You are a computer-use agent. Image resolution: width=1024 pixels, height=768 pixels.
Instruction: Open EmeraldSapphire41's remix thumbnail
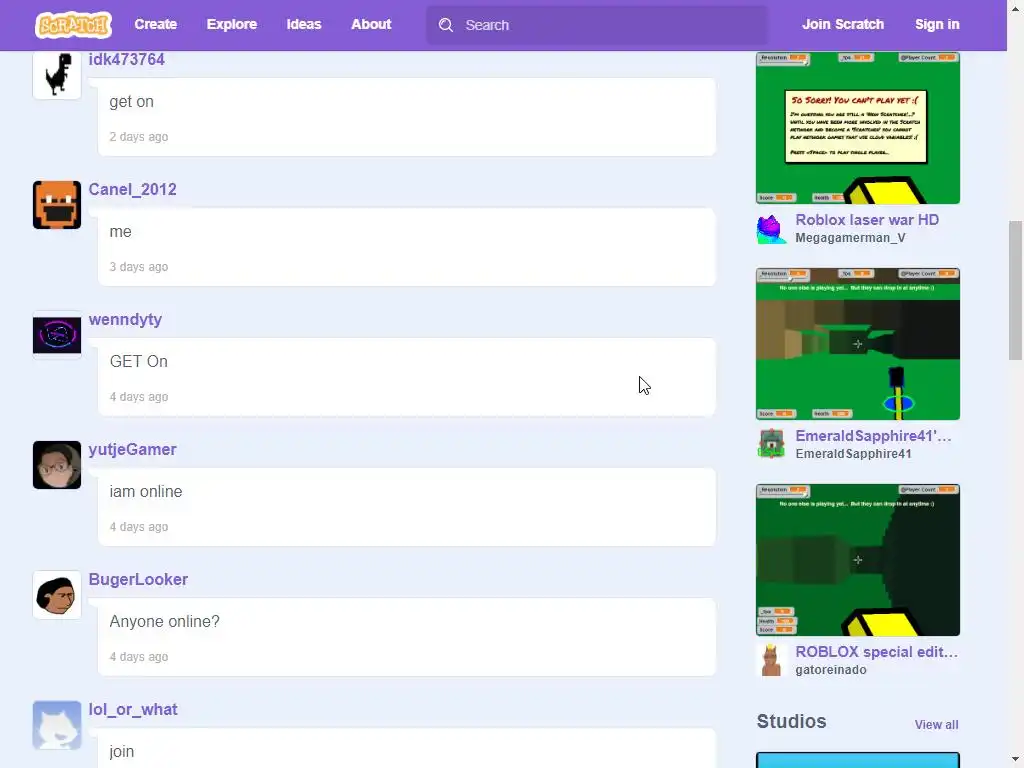point(857,344)
